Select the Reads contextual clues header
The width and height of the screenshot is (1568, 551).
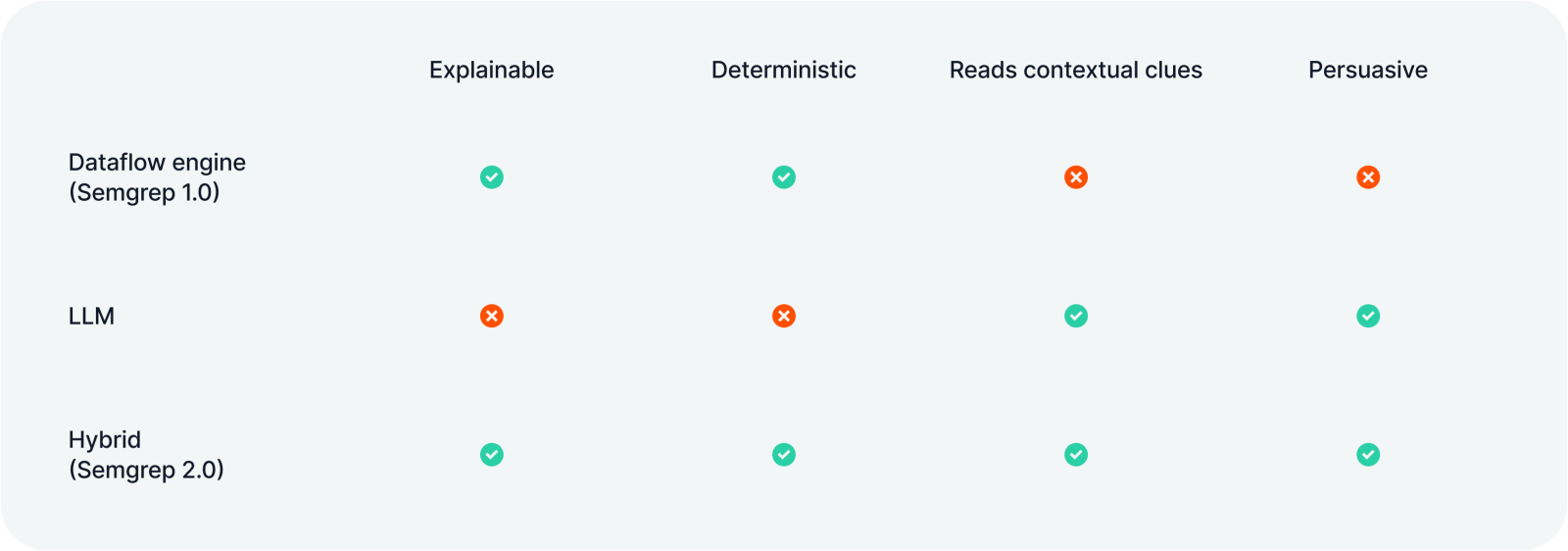(1076, 71)
